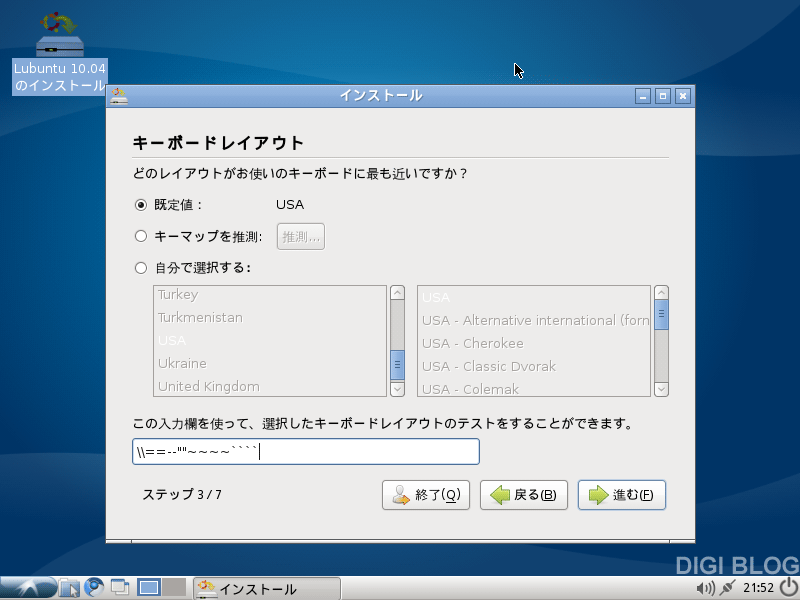Switch to the second virtual desktop

click(x=174, y=588)
